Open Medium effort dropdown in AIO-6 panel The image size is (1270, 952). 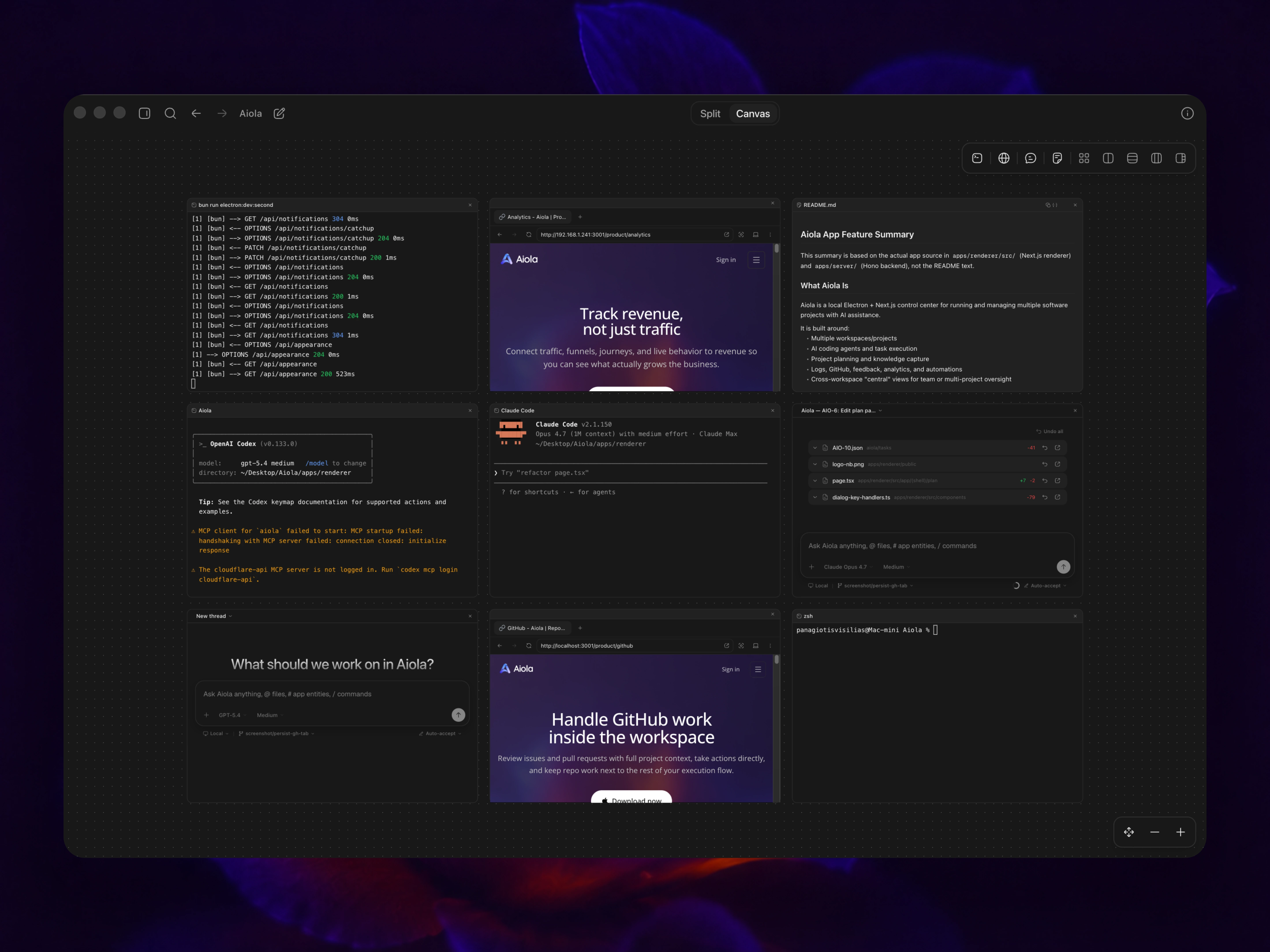(x=896, y=567)
